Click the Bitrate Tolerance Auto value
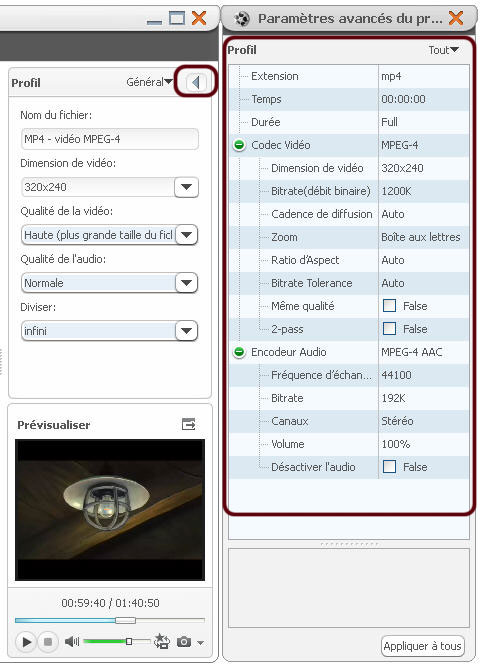Screen dimensions: 481x667 [393, 283]
